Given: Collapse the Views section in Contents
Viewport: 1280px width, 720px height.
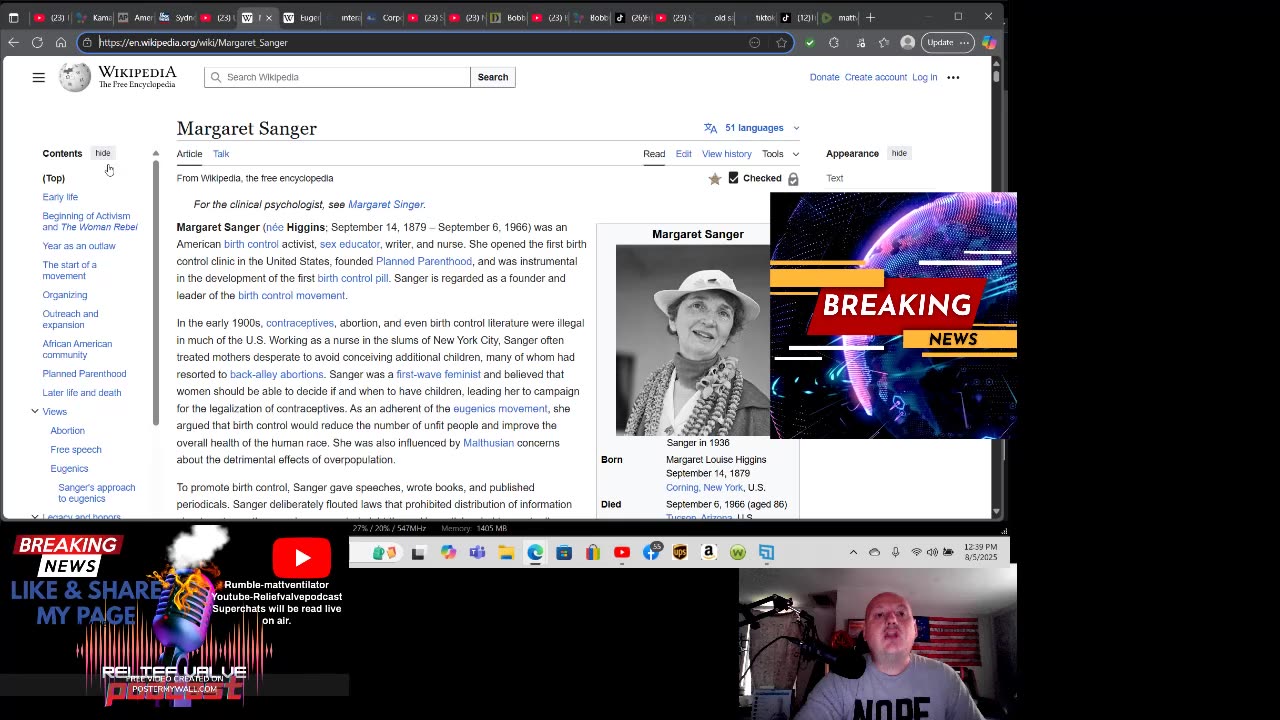Looking at the screenshot, I should click(x=35, y=412).
